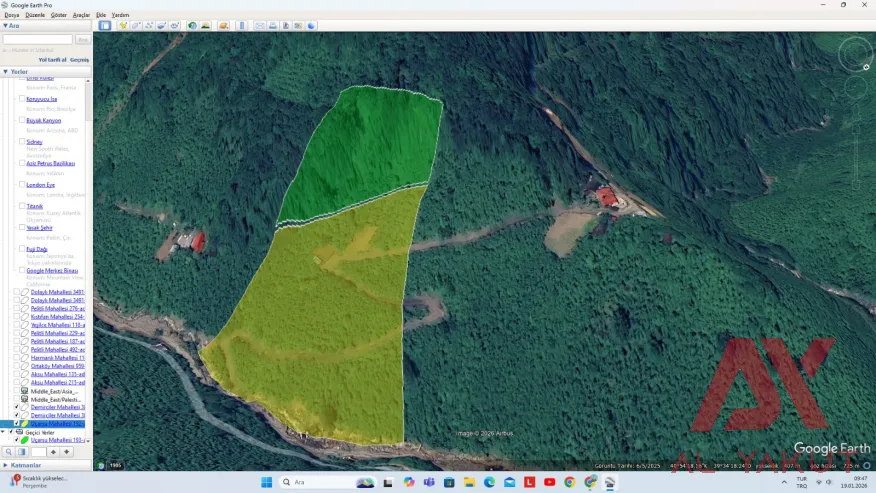Tick the Fuji Dağı checkbox
Screen dimensions: 876x493
click(x=22, y=249)
